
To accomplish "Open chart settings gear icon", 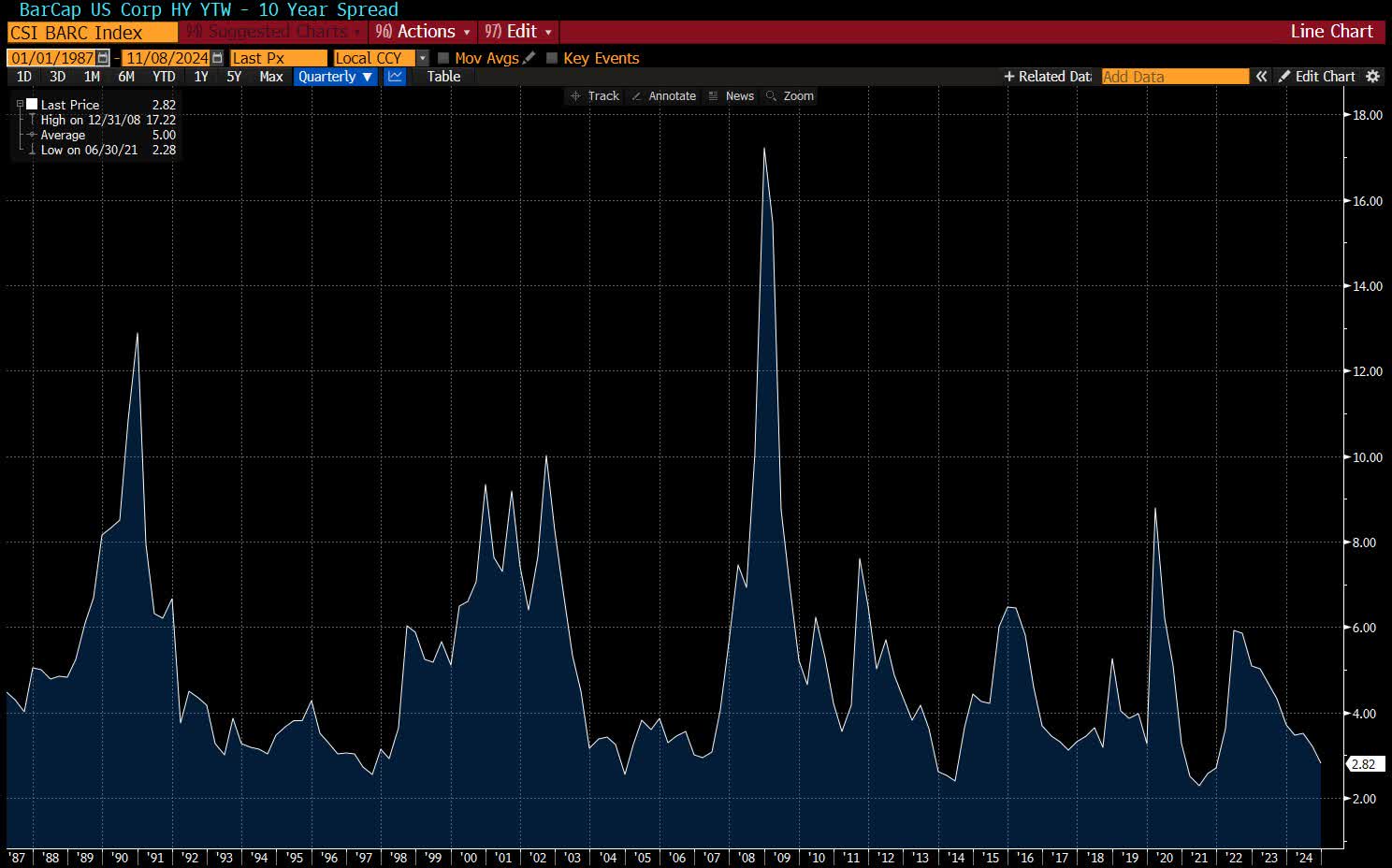I will coord(1372,77).
